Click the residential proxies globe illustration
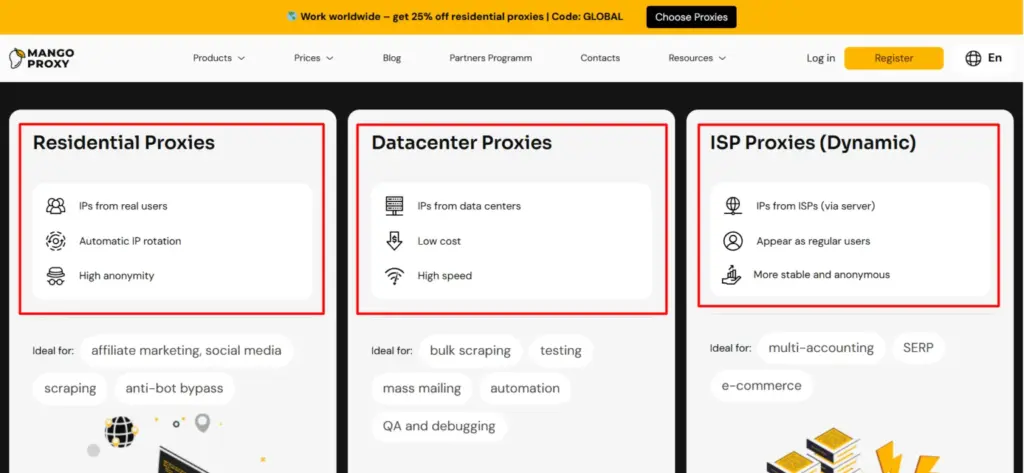Image resolution: width=1024 pixels, height=473 pixels. point(121,432)
